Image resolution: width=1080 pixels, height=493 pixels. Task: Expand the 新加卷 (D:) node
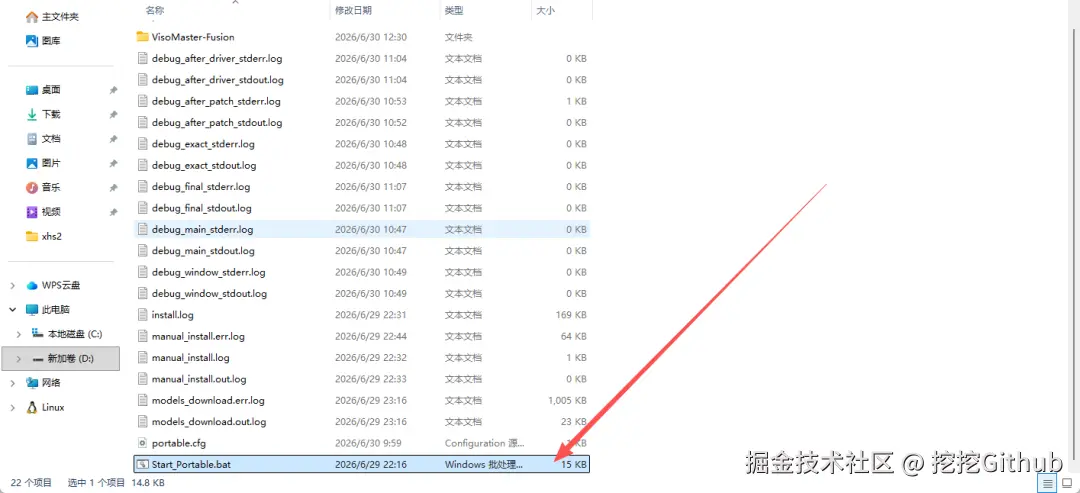point(19,359)
